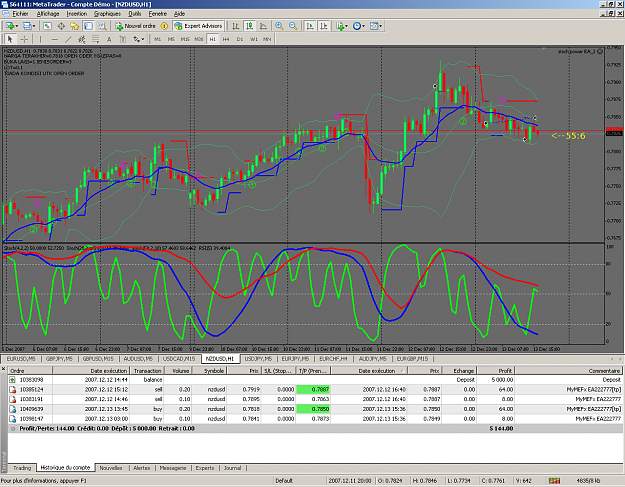Sort history by the Profit column
Viewport: 625px width, 487px height.
(x=496, y=371)
